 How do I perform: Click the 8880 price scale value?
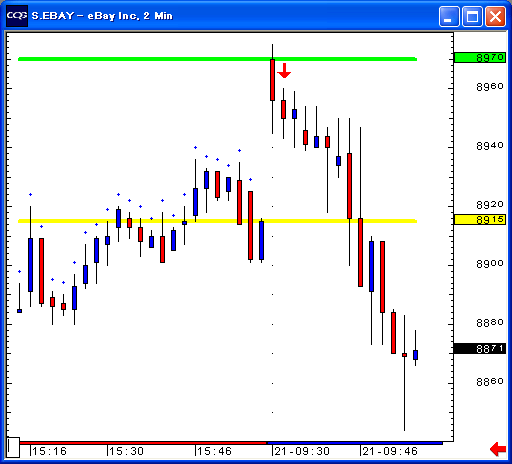(490, 323)
